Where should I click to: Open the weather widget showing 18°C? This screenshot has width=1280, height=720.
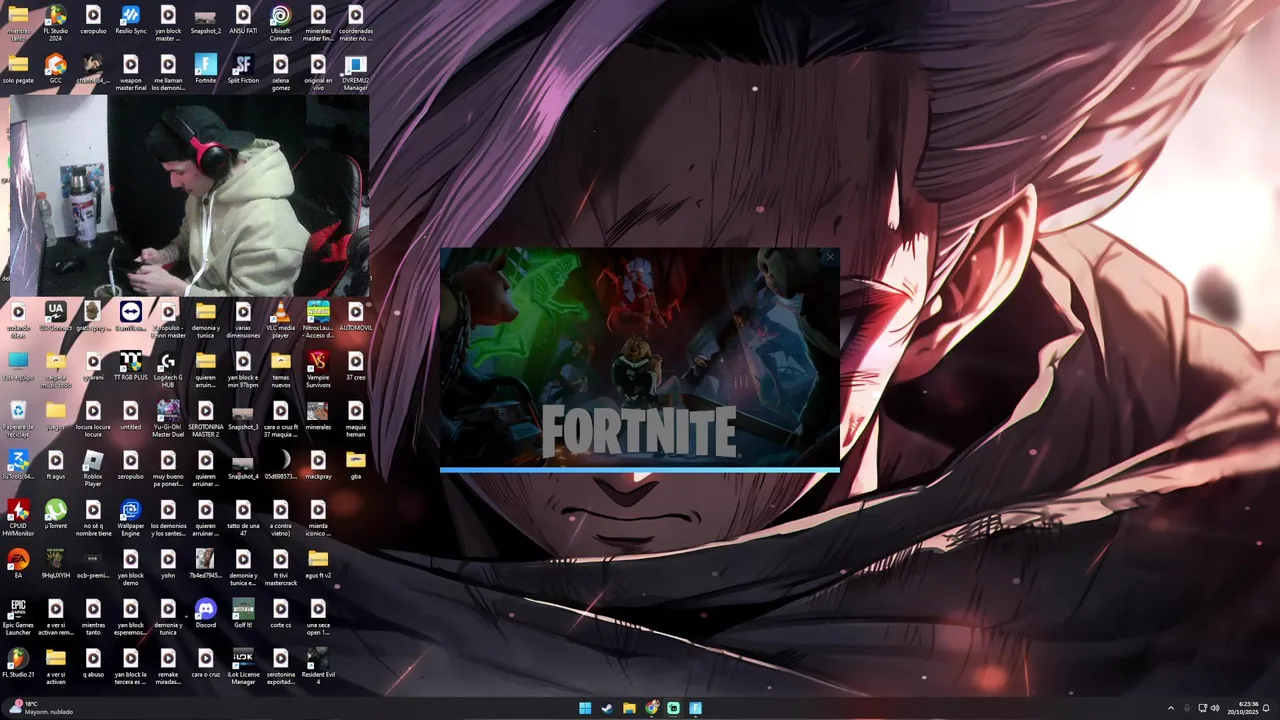click(x=42, y=708)
